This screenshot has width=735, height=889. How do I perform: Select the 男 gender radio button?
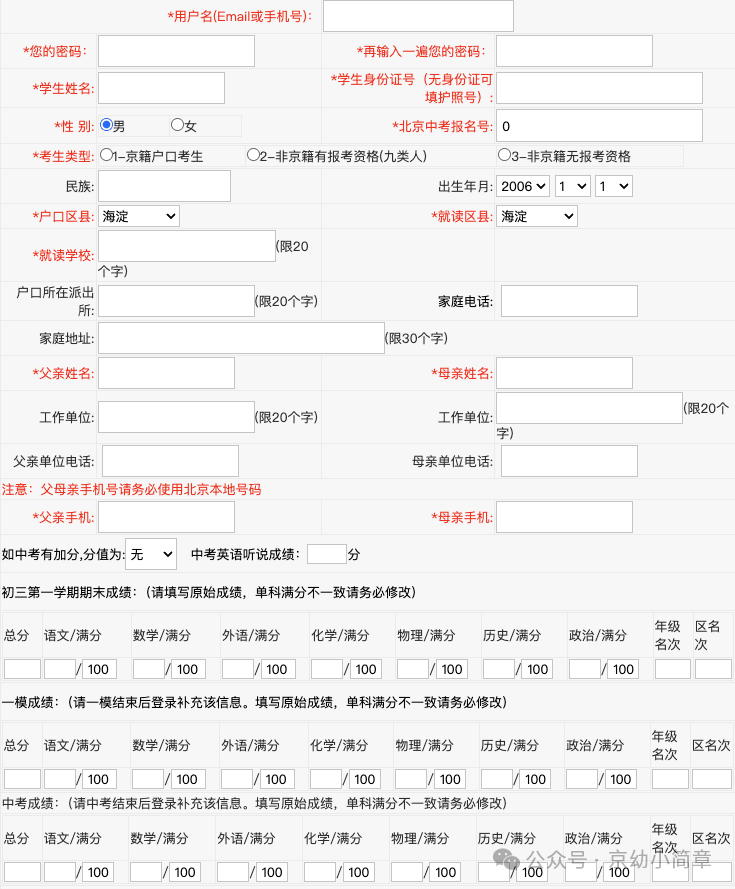click(x=107, y=126)
